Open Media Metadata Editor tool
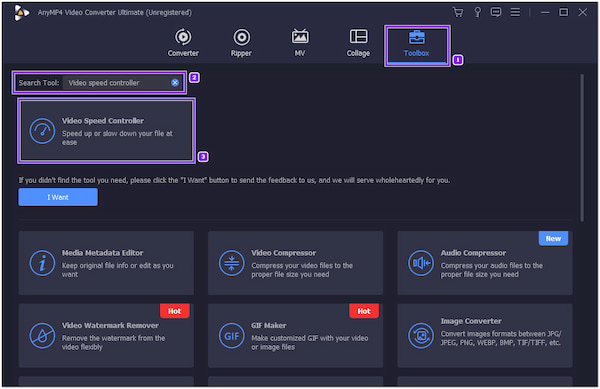The height and width of the screenshot is (389, 600). tap(106, 263)
